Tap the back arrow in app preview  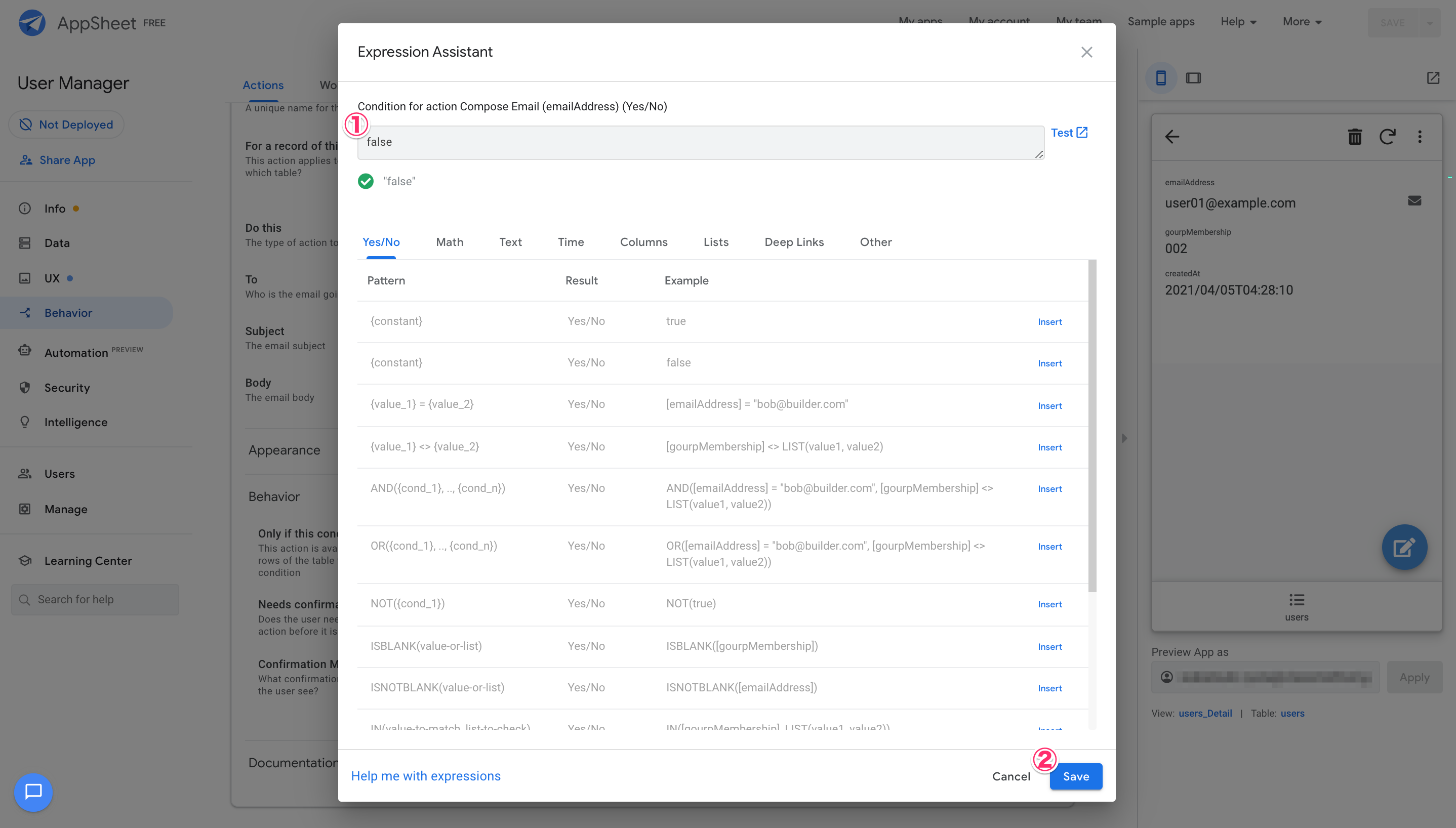coord(1171,137)
